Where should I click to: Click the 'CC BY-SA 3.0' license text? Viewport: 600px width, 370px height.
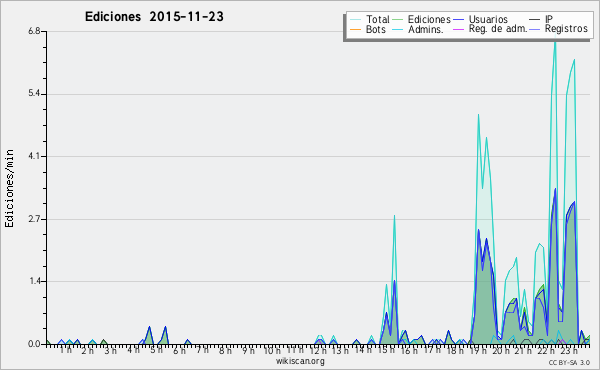pyautogui.click(x=569, y=363)
